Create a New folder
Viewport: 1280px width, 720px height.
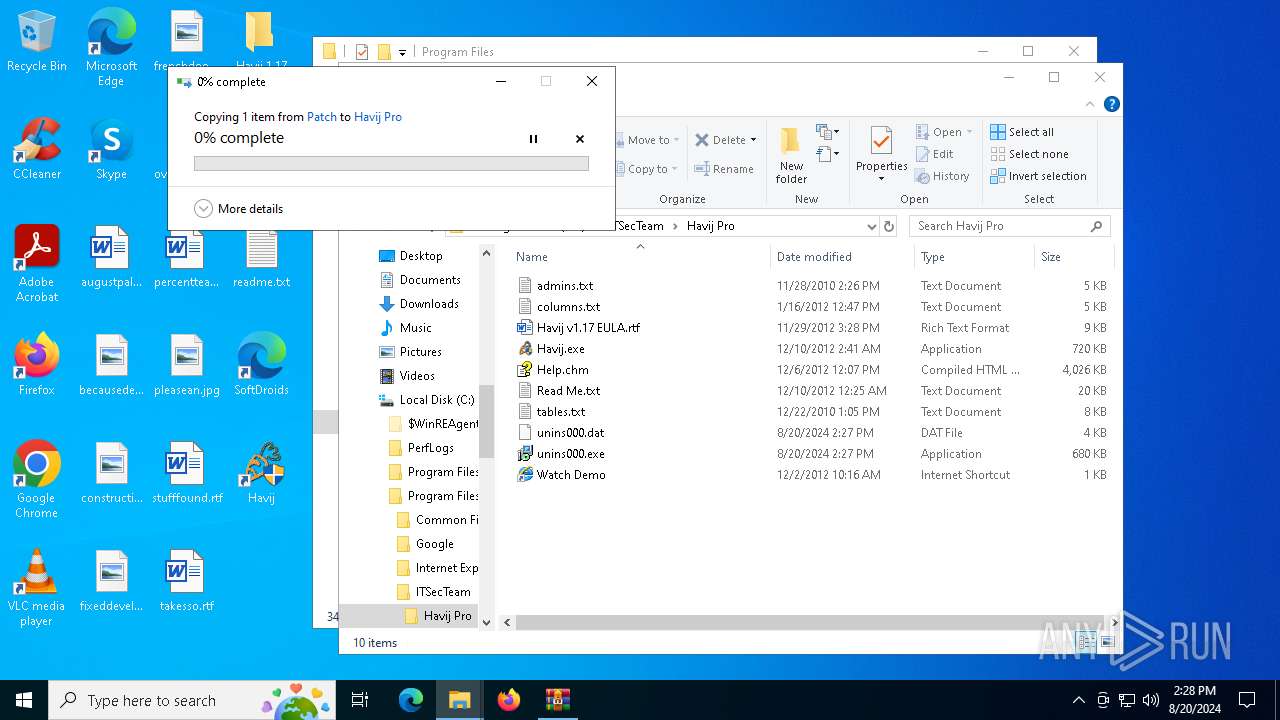791,155
